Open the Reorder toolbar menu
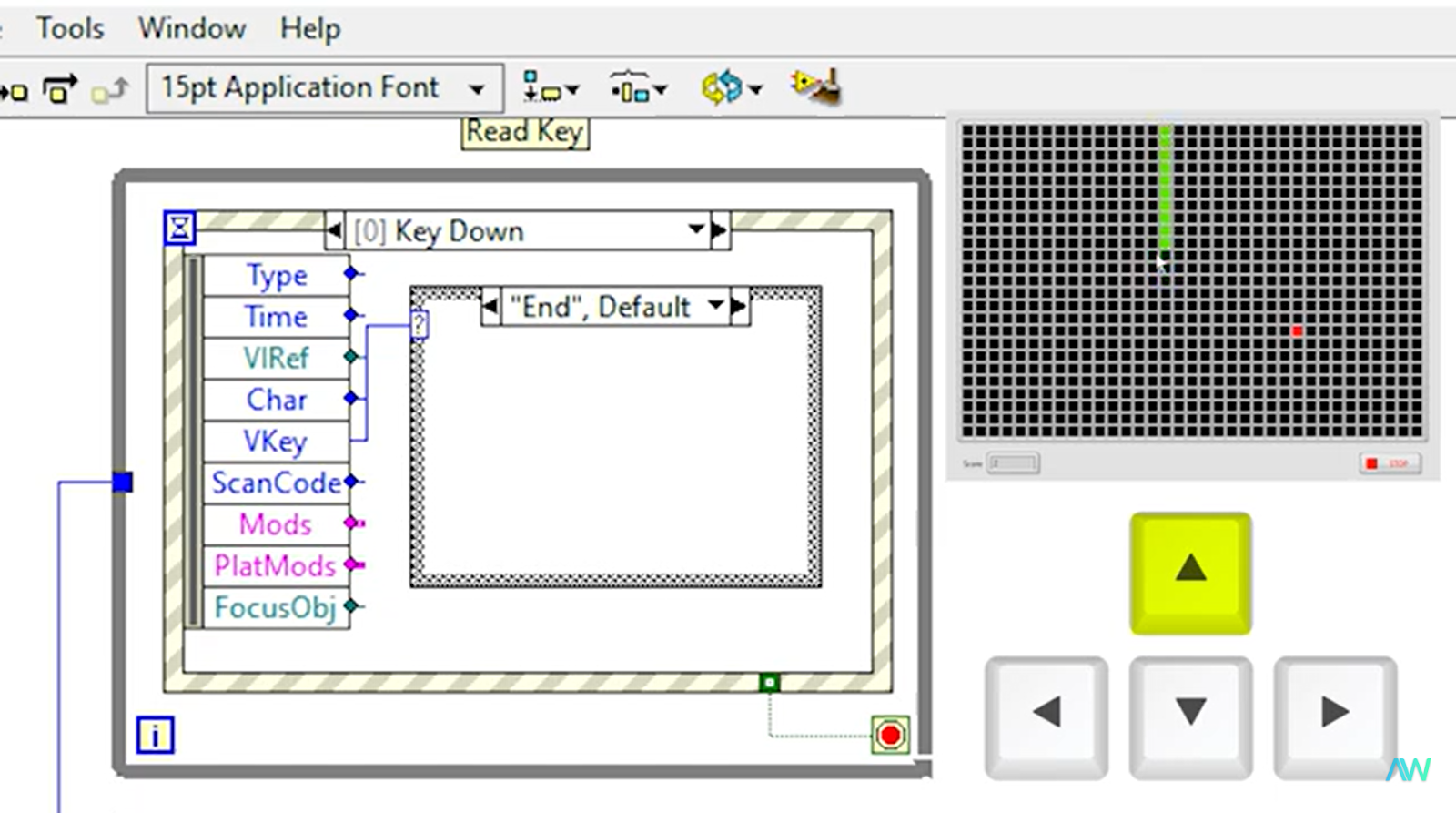The width and height of the screenshot is (1456, 813). (x=731, y=88)
